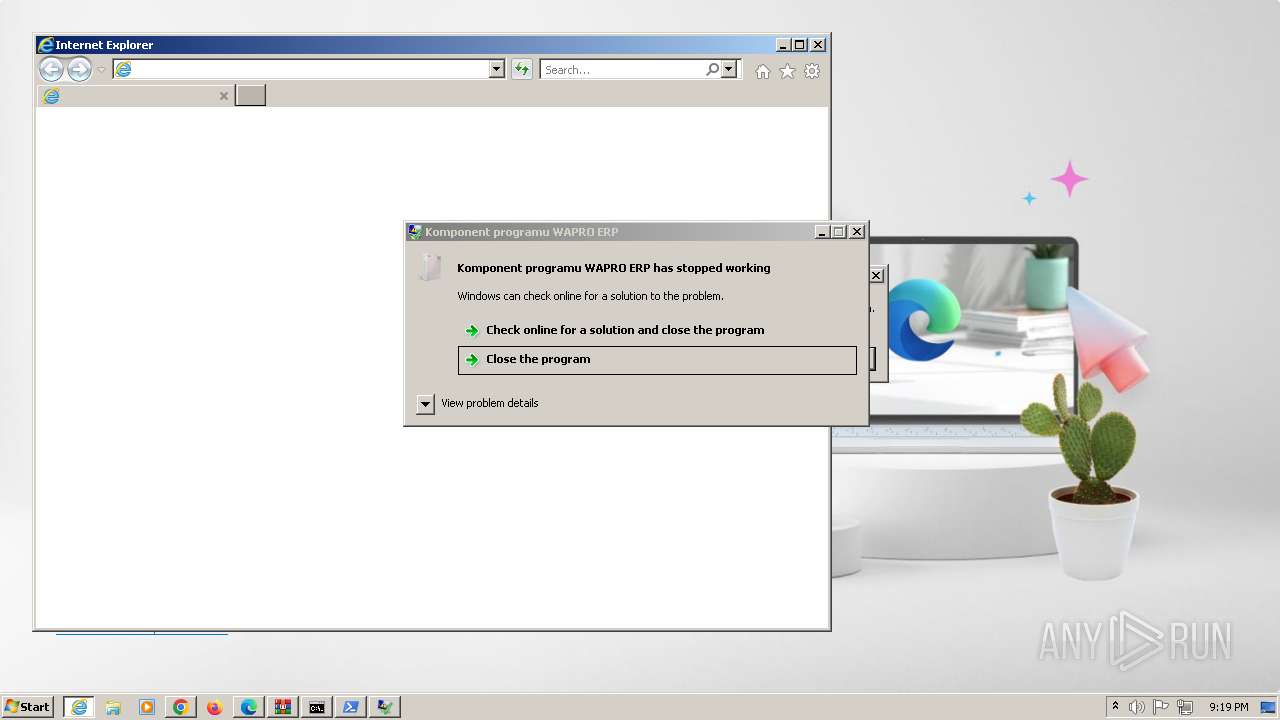Open Firefox from the taskbar
This screenshot has height=720, width=1280.
point(214,707)
